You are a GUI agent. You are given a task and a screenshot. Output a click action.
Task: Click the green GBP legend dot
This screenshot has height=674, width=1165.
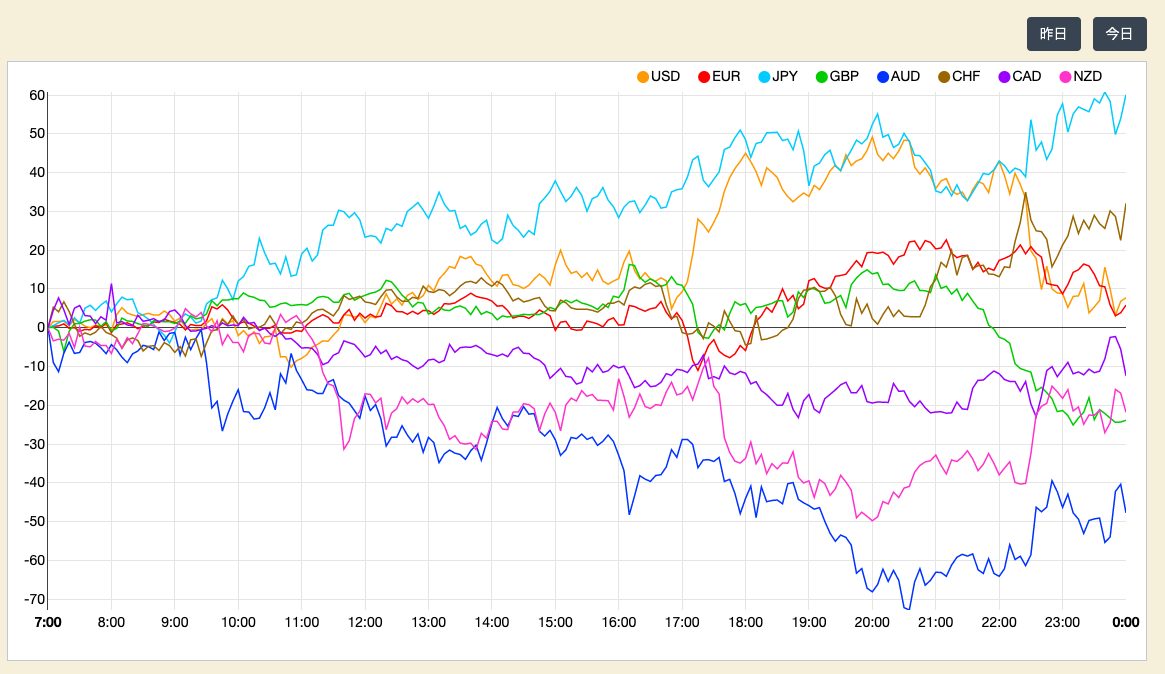[x=822, y=77]
